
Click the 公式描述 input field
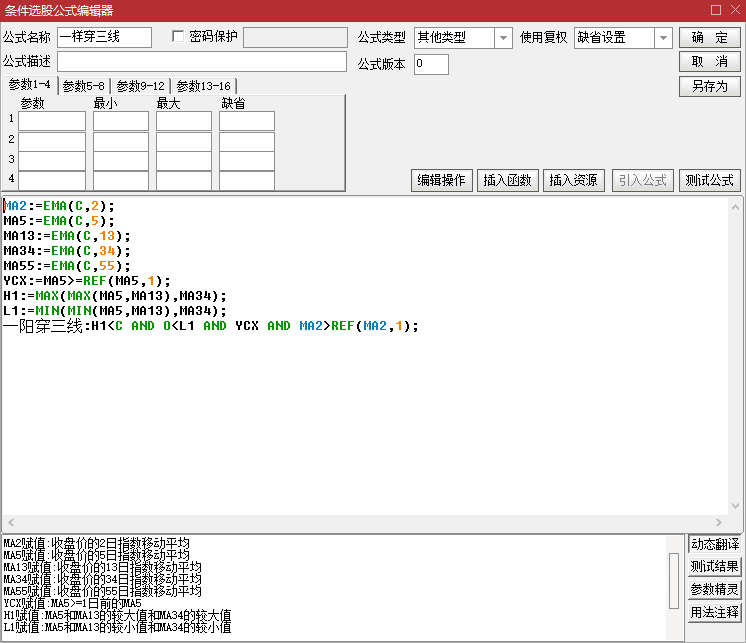202,61
